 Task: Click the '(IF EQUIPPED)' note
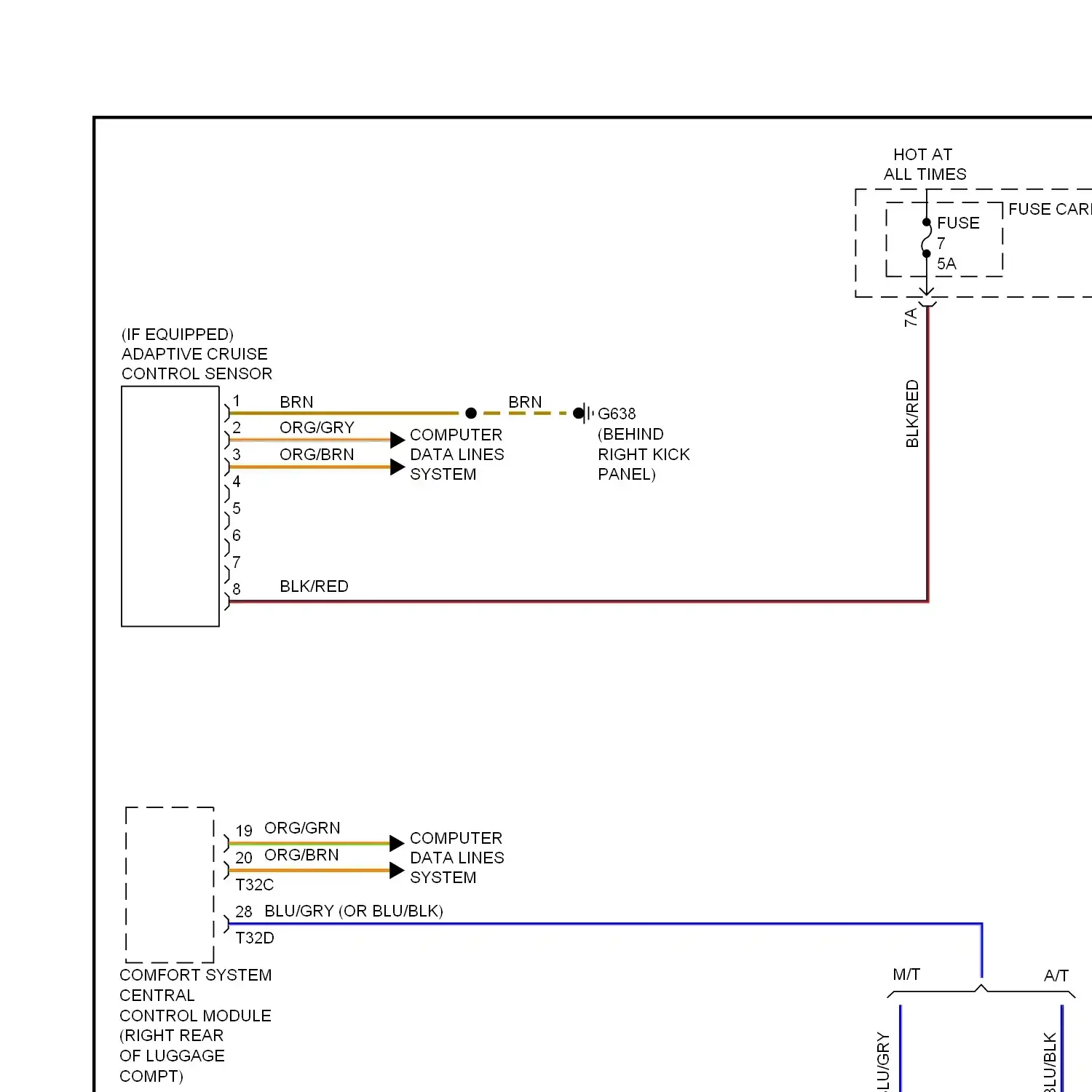pos(178,334)
